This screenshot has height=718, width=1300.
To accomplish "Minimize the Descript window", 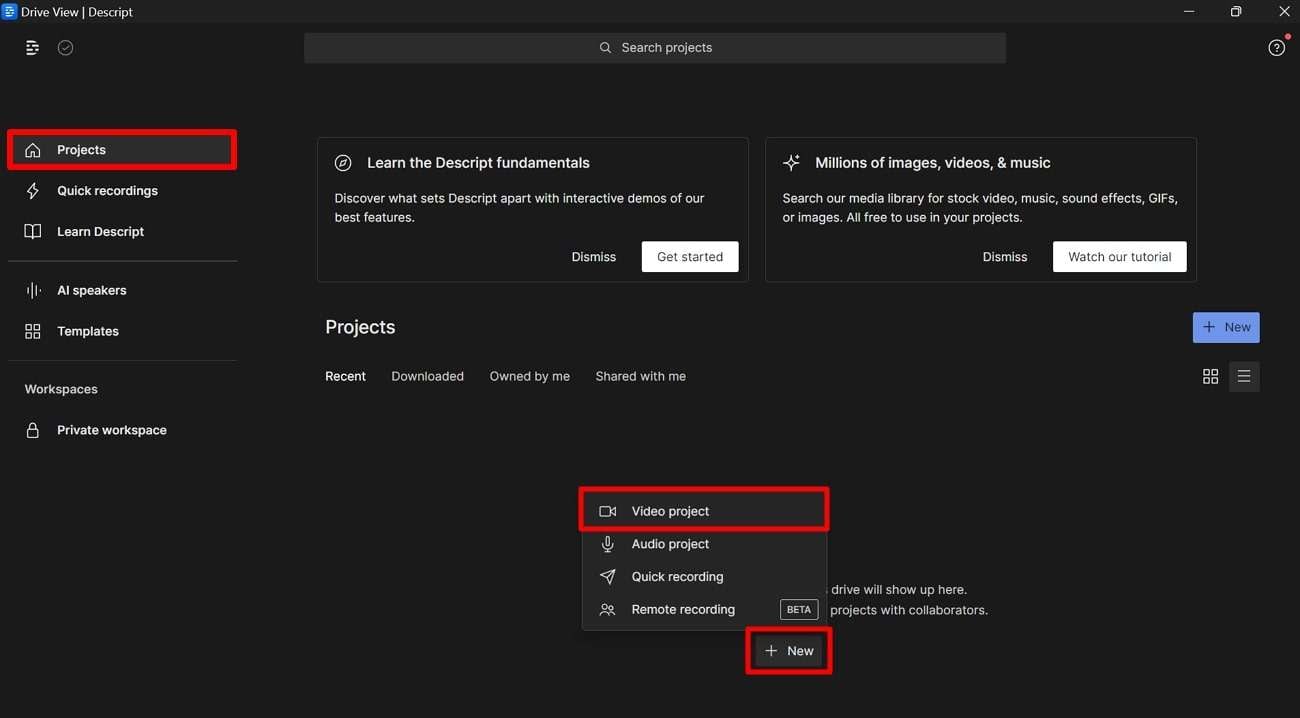I will coord(1189,12).
